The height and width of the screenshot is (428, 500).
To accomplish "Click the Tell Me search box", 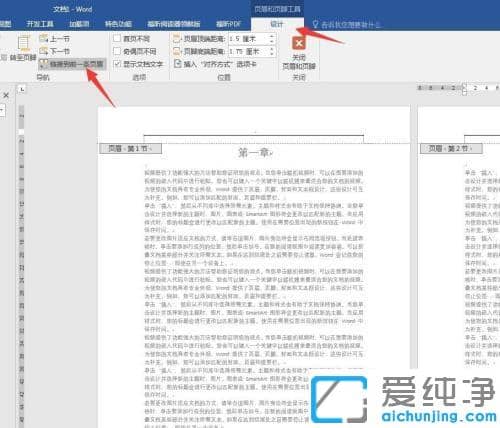I will pos(347,24).
